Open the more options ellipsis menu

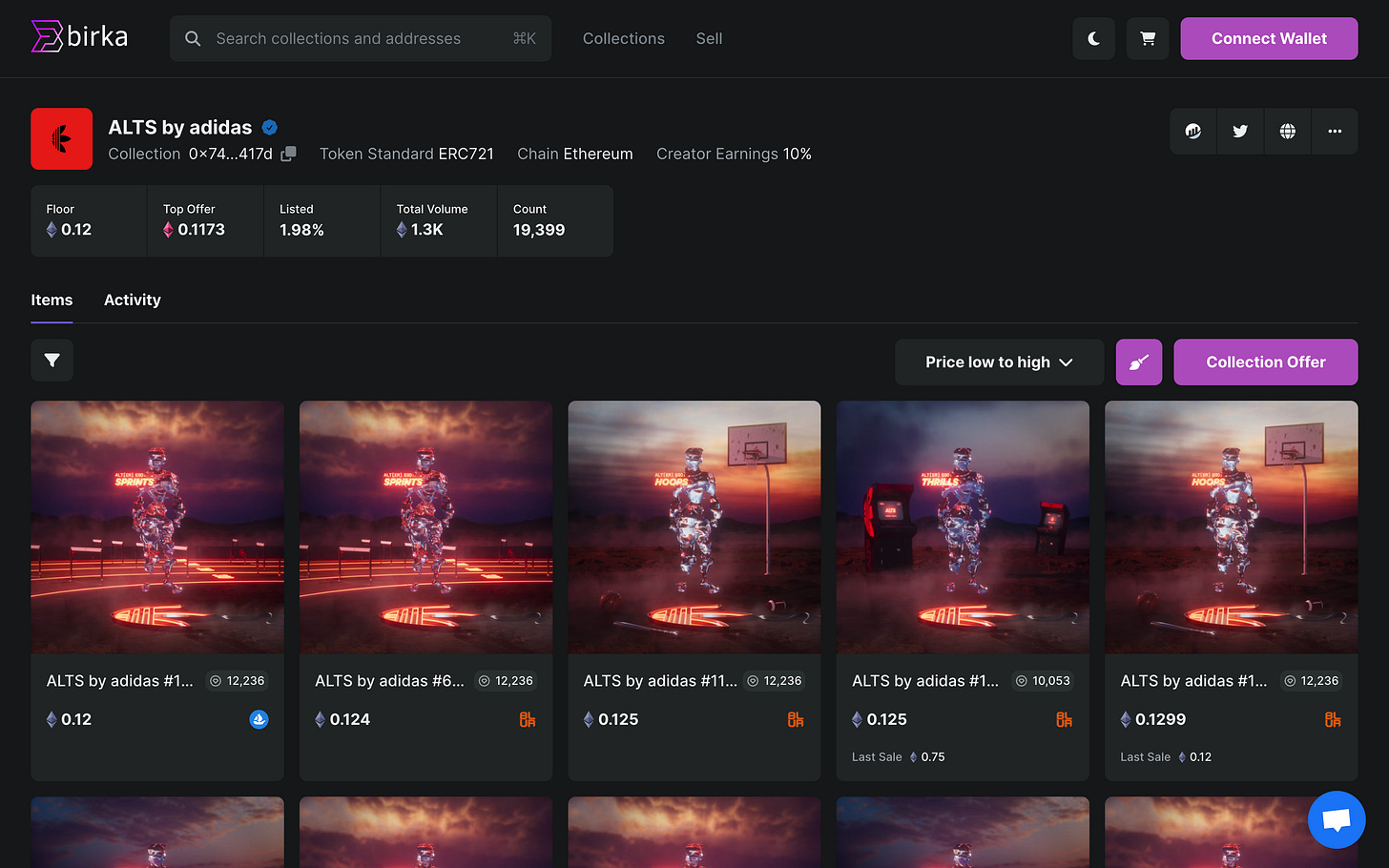click(x=1335, y=132)
